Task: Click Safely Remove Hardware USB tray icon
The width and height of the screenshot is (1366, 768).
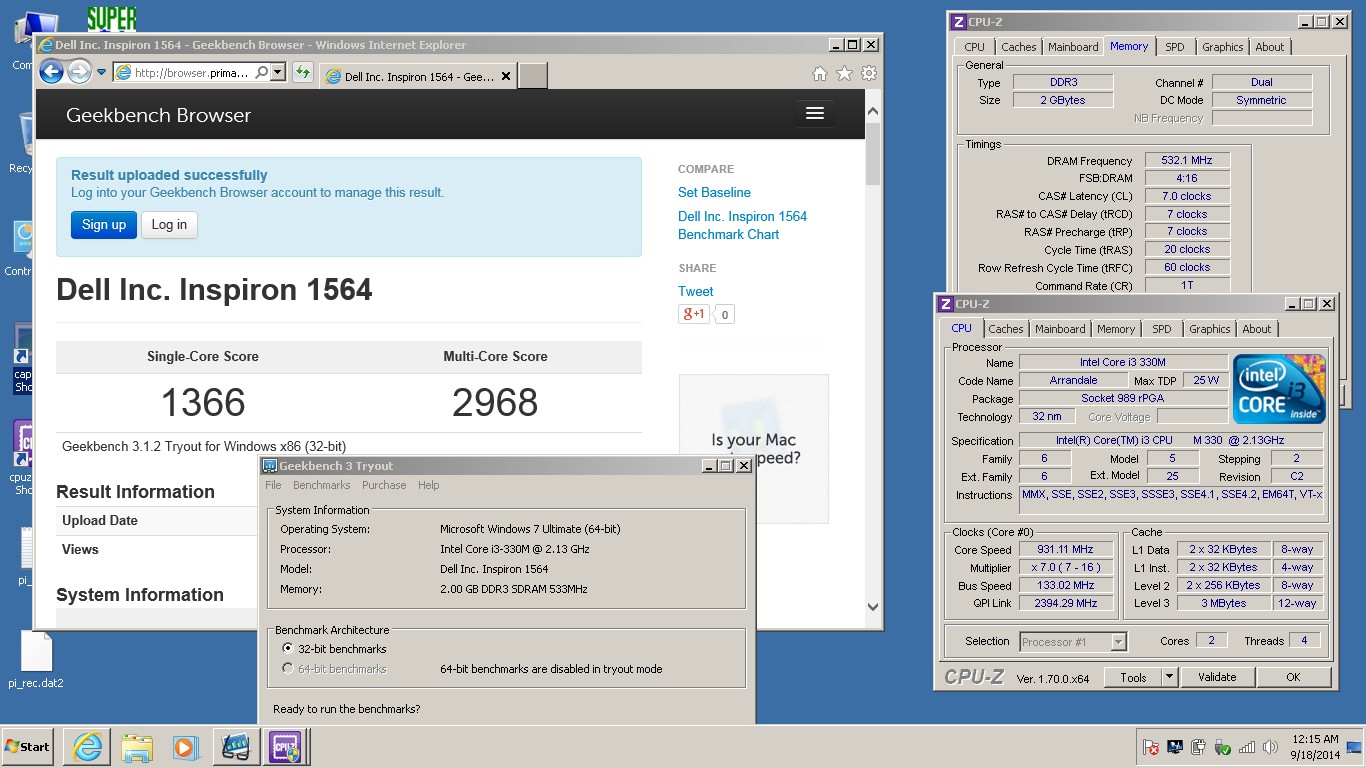Action: [x=1223, y=747]
